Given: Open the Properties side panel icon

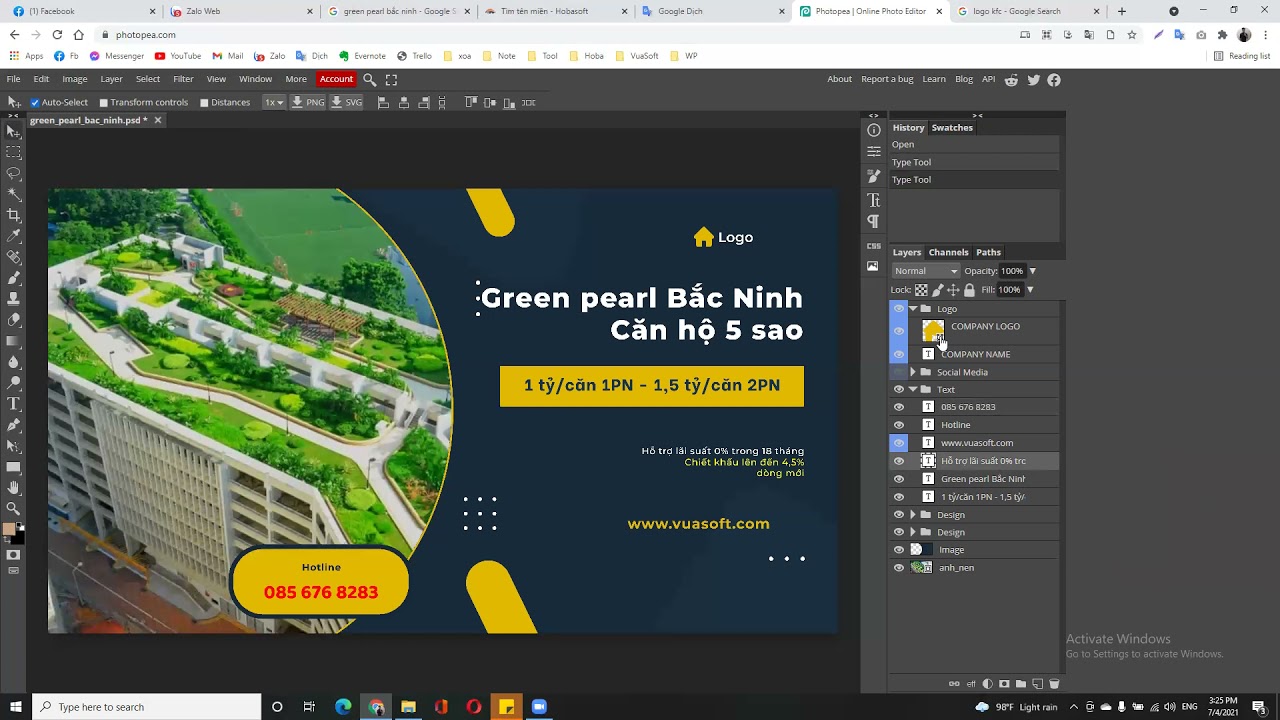Looking at the screenshot, I should click(x=874, y=152).
